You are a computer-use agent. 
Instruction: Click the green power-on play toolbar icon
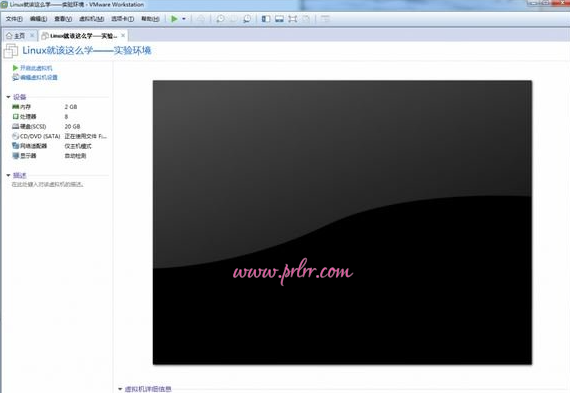pyautogui.click(x=174, y=19)
